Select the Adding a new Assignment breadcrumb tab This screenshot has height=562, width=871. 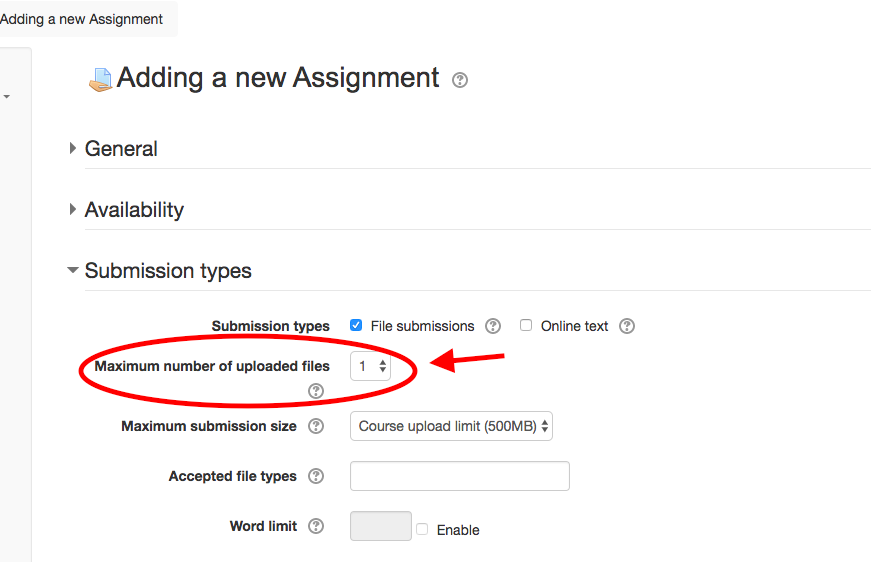point(82,19)
